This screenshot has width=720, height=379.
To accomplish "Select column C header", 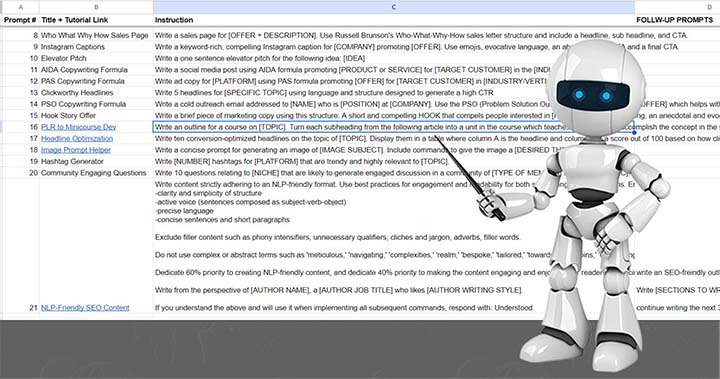I will pos(394,7).
